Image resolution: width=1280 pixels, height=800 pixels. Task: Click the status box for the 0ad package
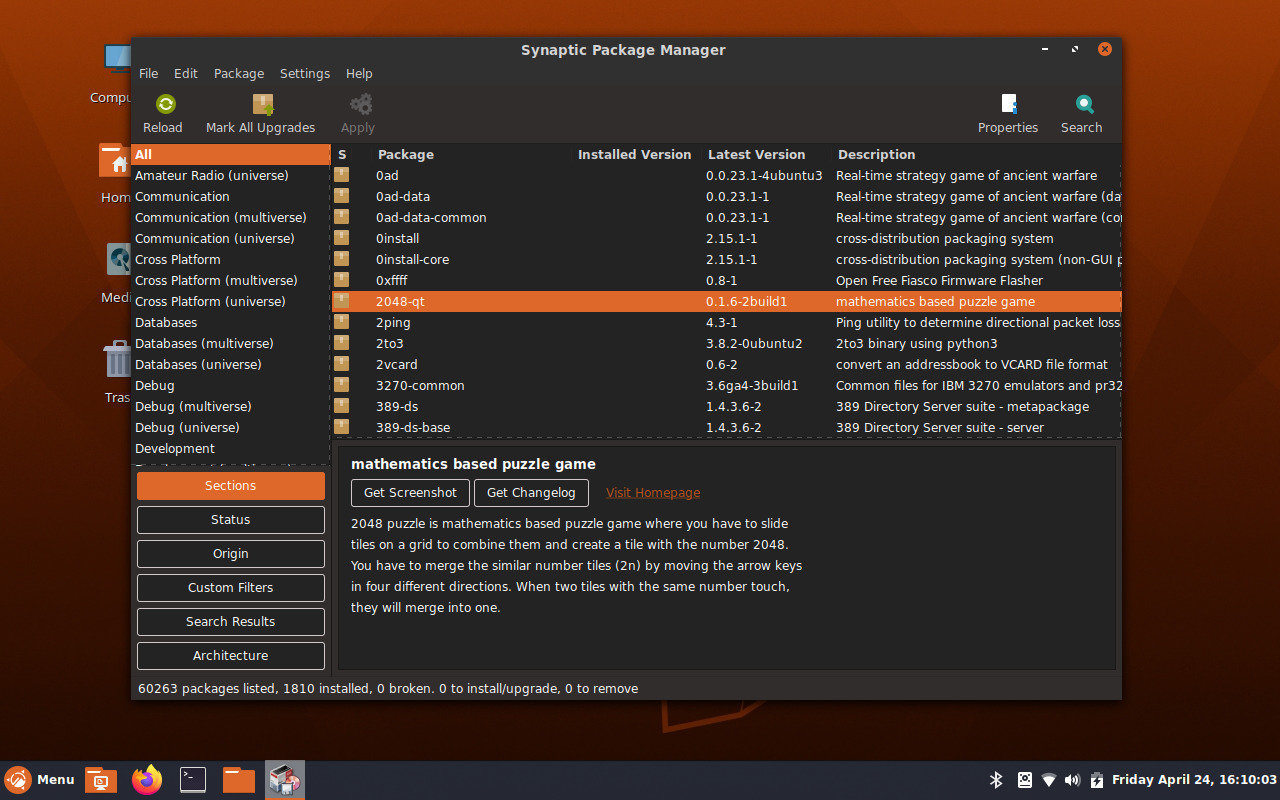(342, 175)
